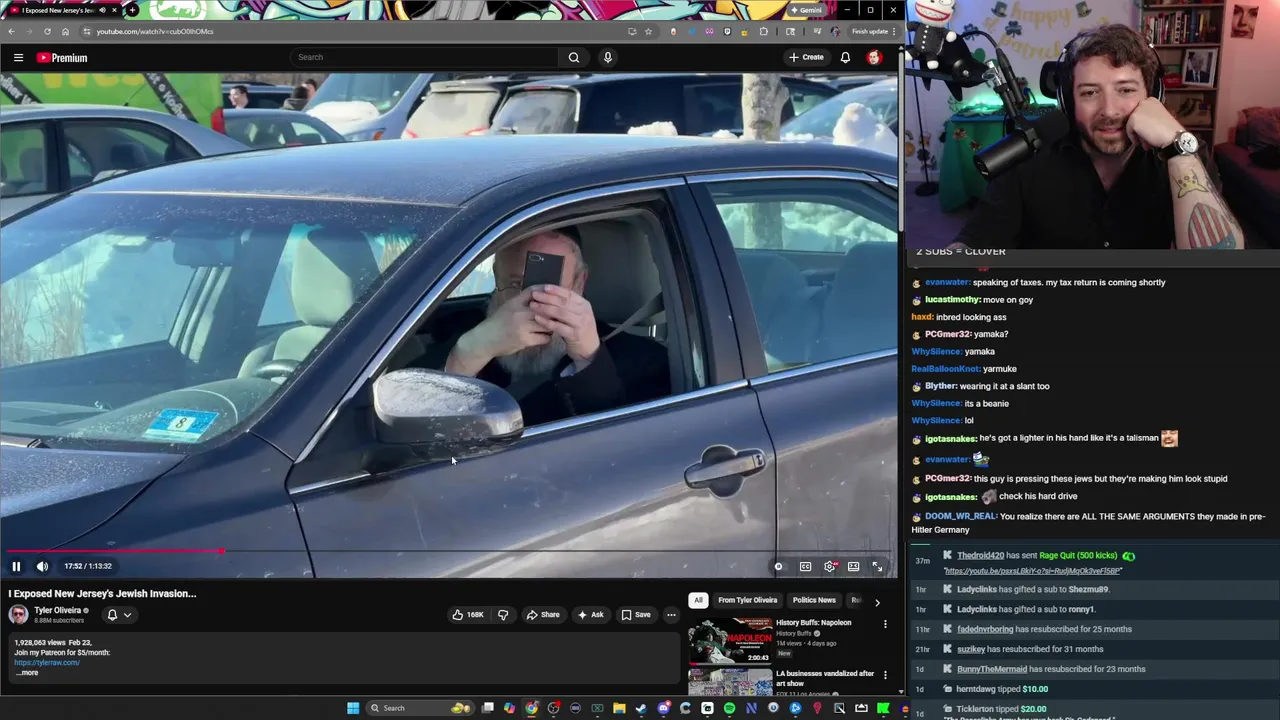
Task: Switch to theater mode in player
Action: tap(853, 566)
